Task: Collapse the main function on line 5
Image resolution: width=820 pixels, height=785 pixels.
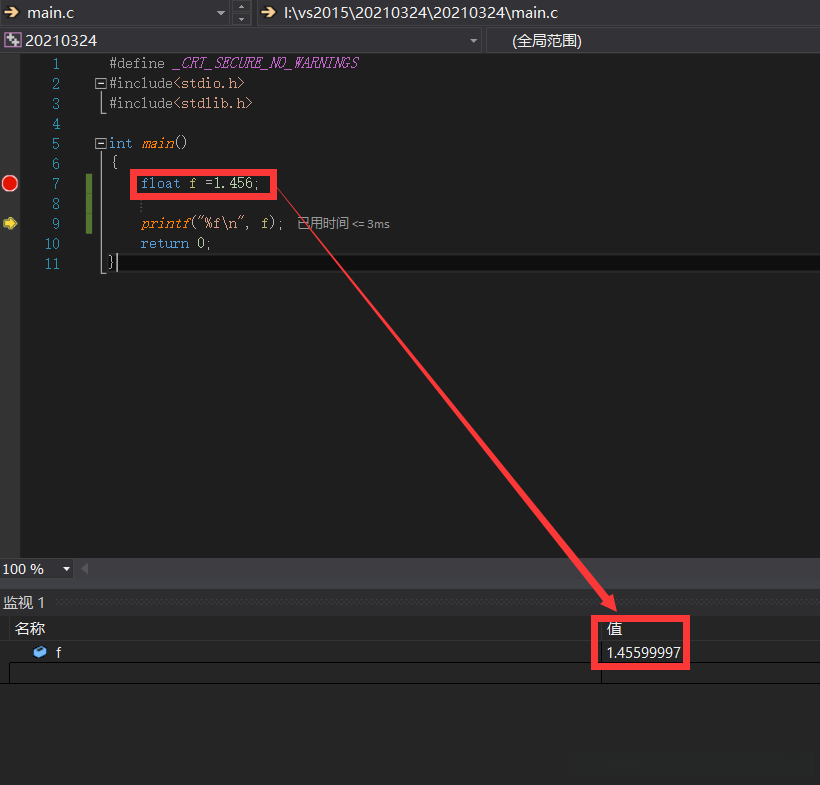Action: pos(100,143)
